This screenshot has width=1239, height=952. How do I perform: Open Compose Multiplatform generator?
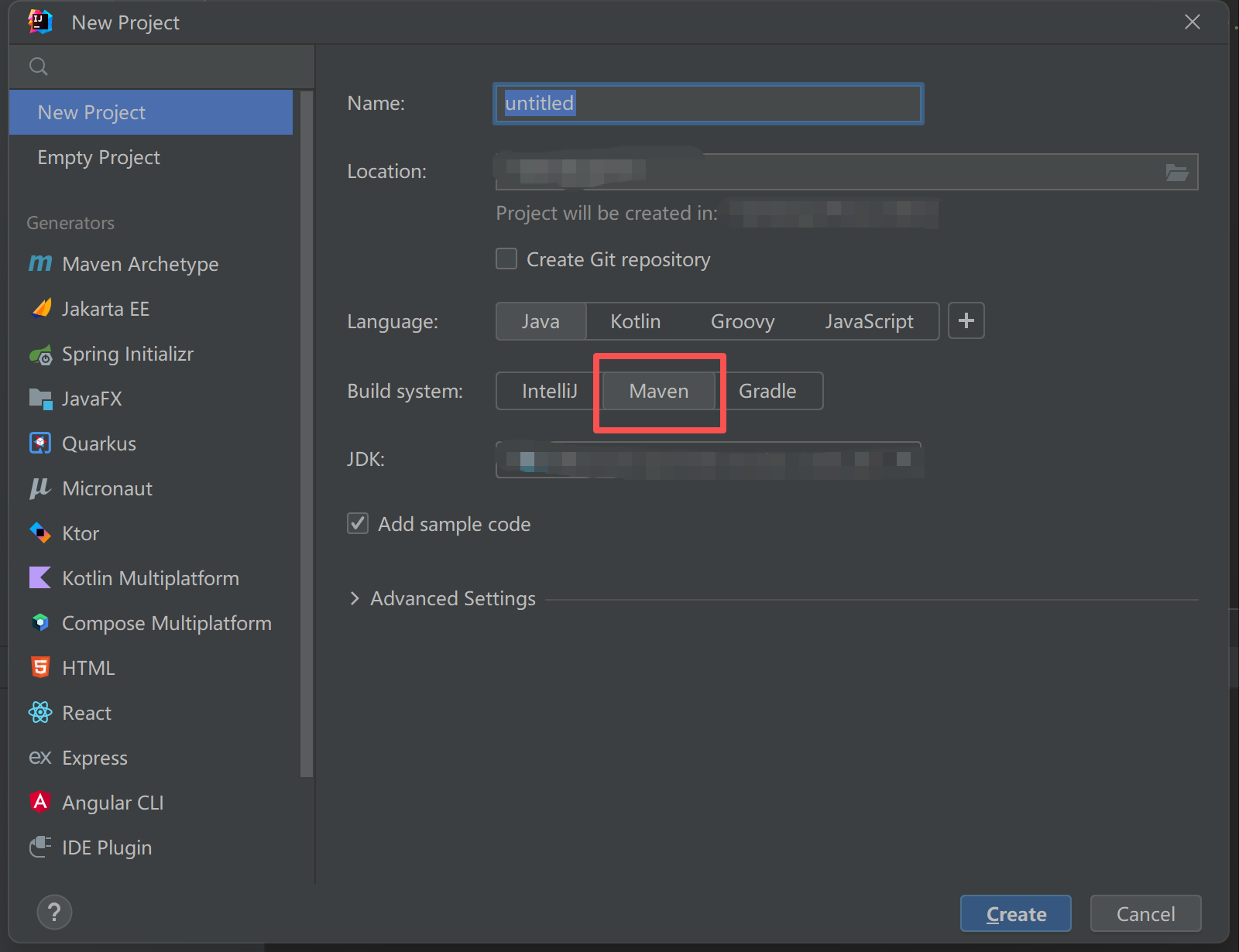(x=151, y=623)
